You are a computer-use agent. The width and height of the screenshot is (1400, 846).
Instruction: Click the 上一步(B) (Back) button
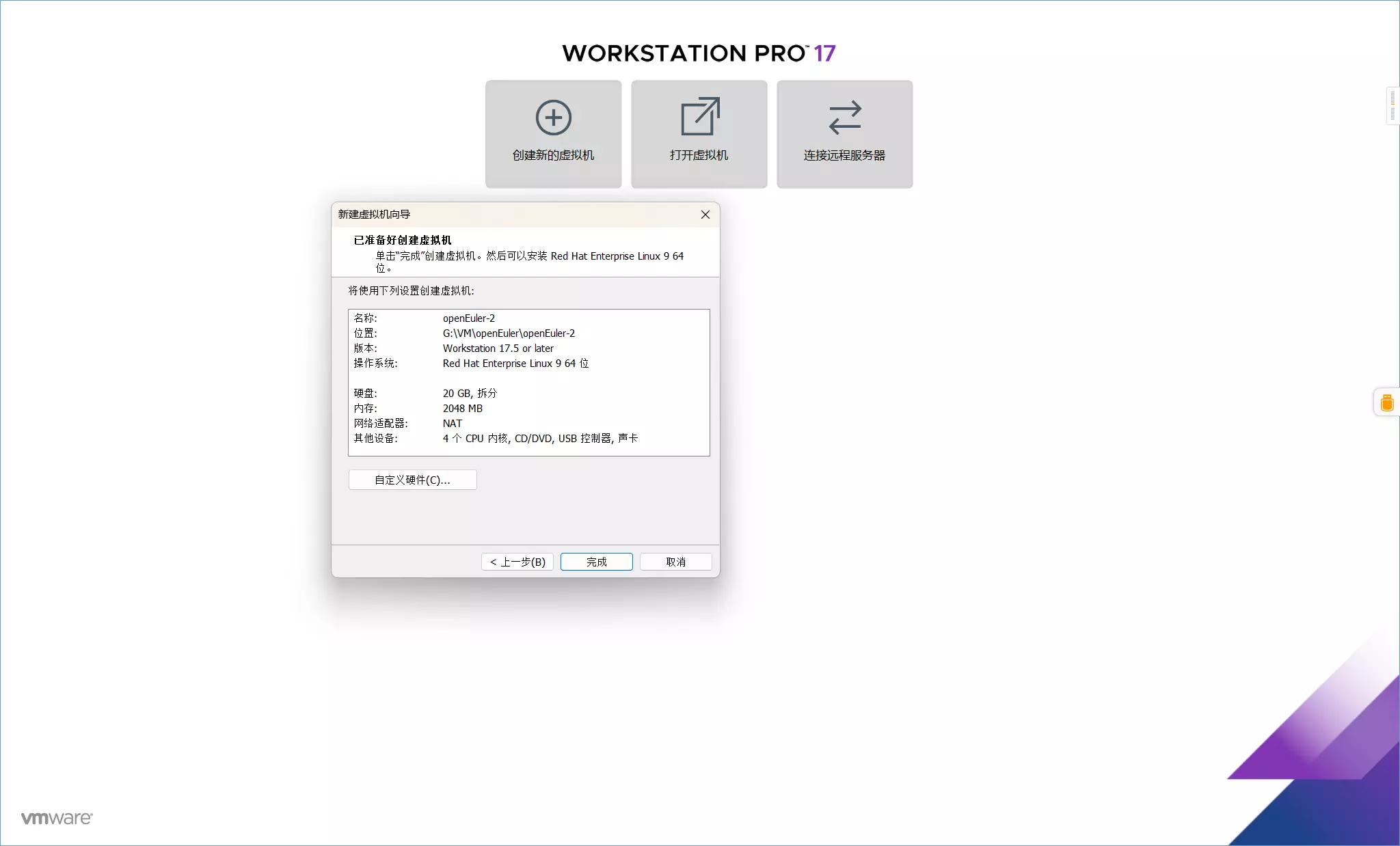(517, 561)
